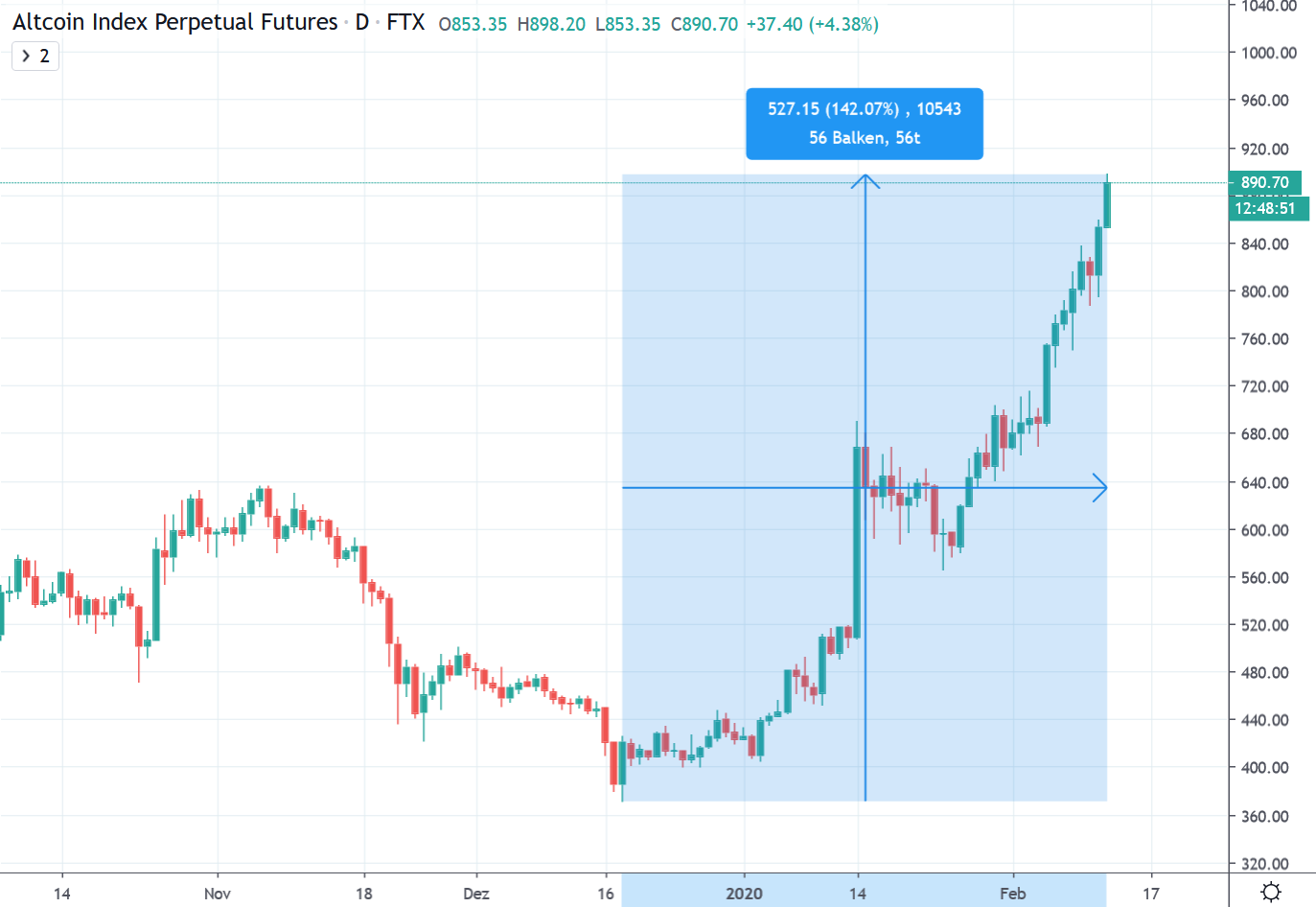Click the Feb label on time axis
Screen dimensions: 1316x907
pos(1013,894)
